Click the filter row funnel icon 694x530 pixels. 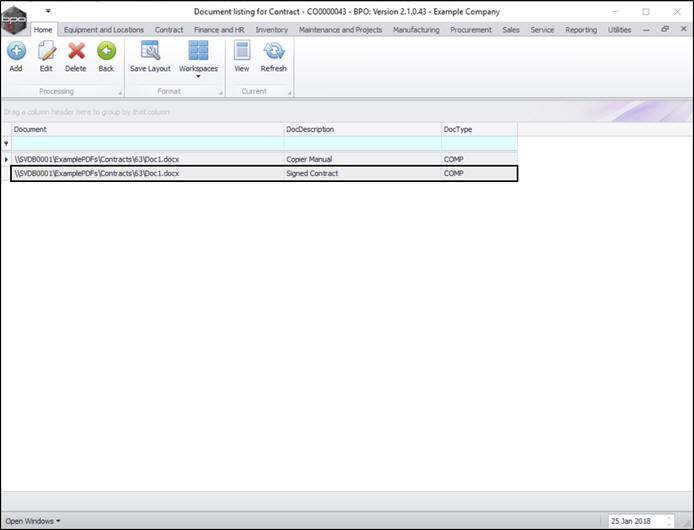coord(6,143)
